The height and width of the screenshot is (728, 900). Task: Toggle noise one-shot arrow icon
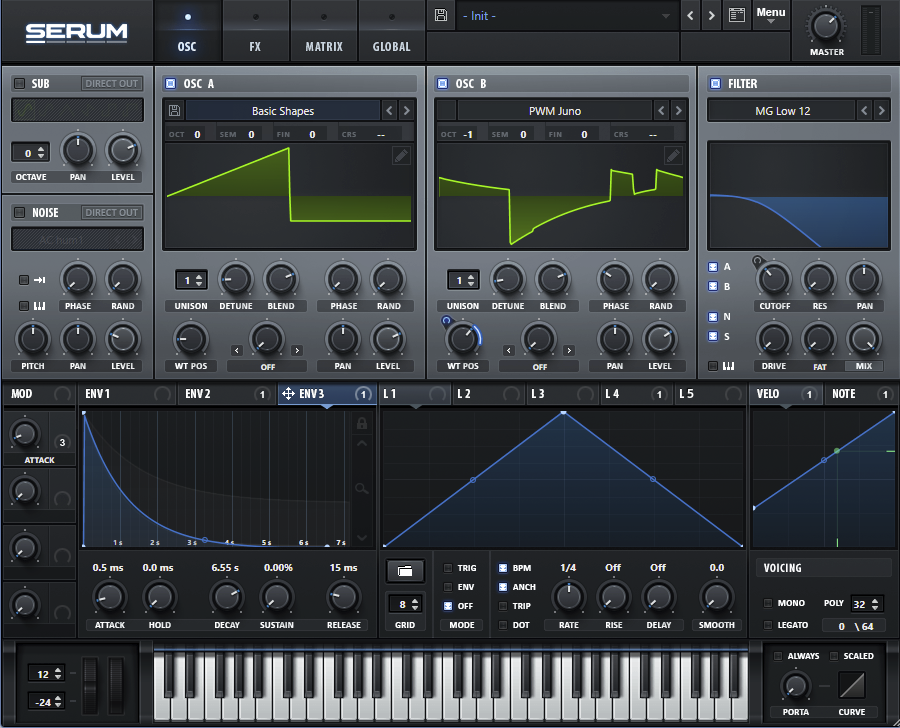(39, 280)
